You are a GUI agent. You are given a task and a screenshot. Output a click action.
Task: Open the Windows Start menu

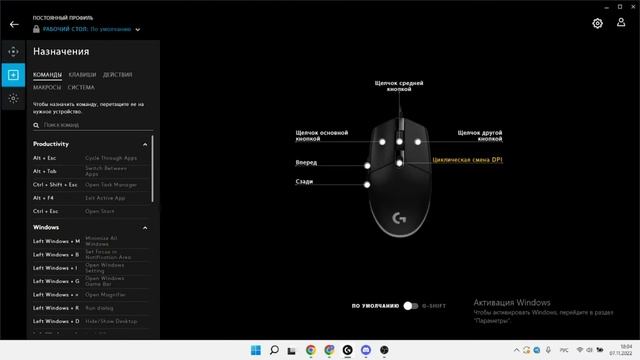[x=256, y=350]
